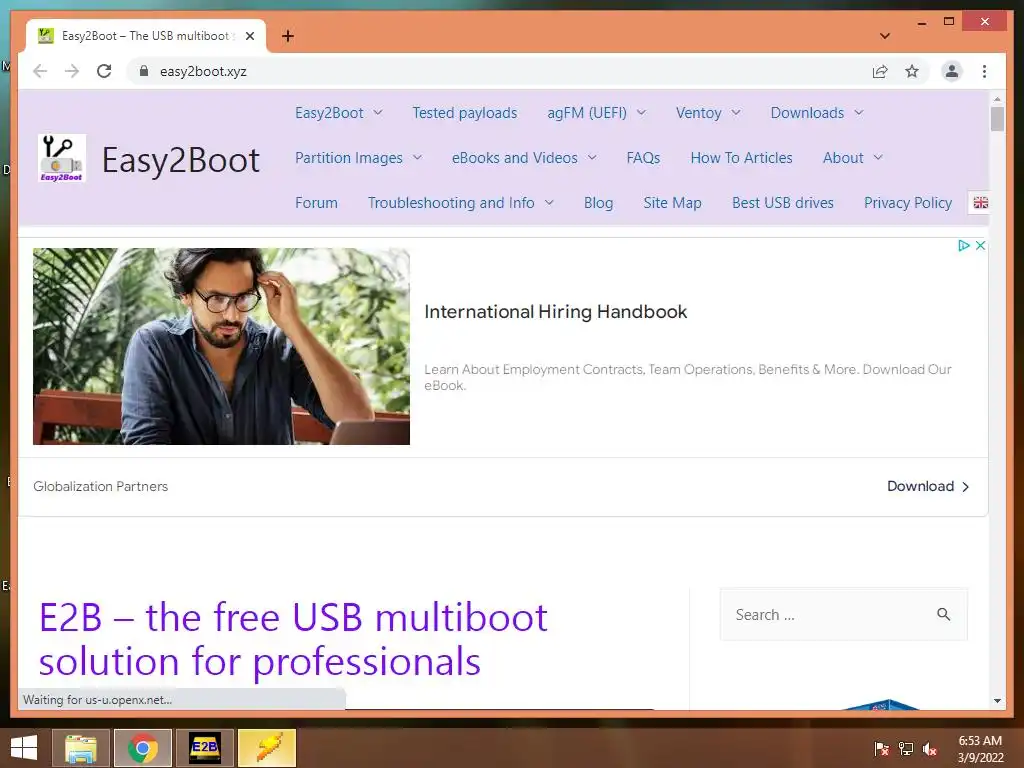Expand eBooks and Videos submenu arrow

592,157
